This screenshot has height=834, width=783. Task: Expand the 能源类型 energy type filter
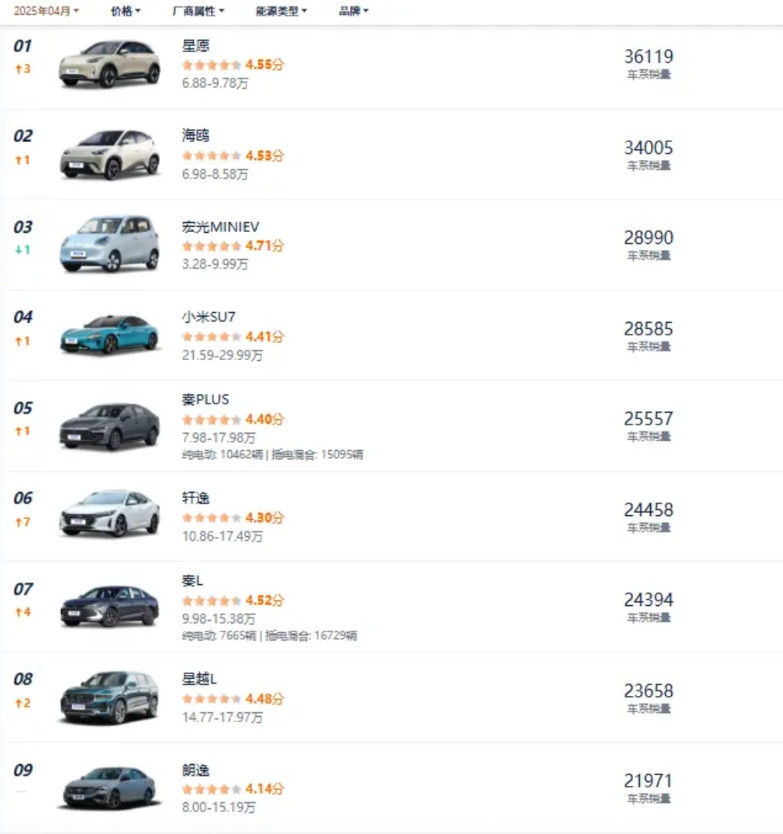281,11
